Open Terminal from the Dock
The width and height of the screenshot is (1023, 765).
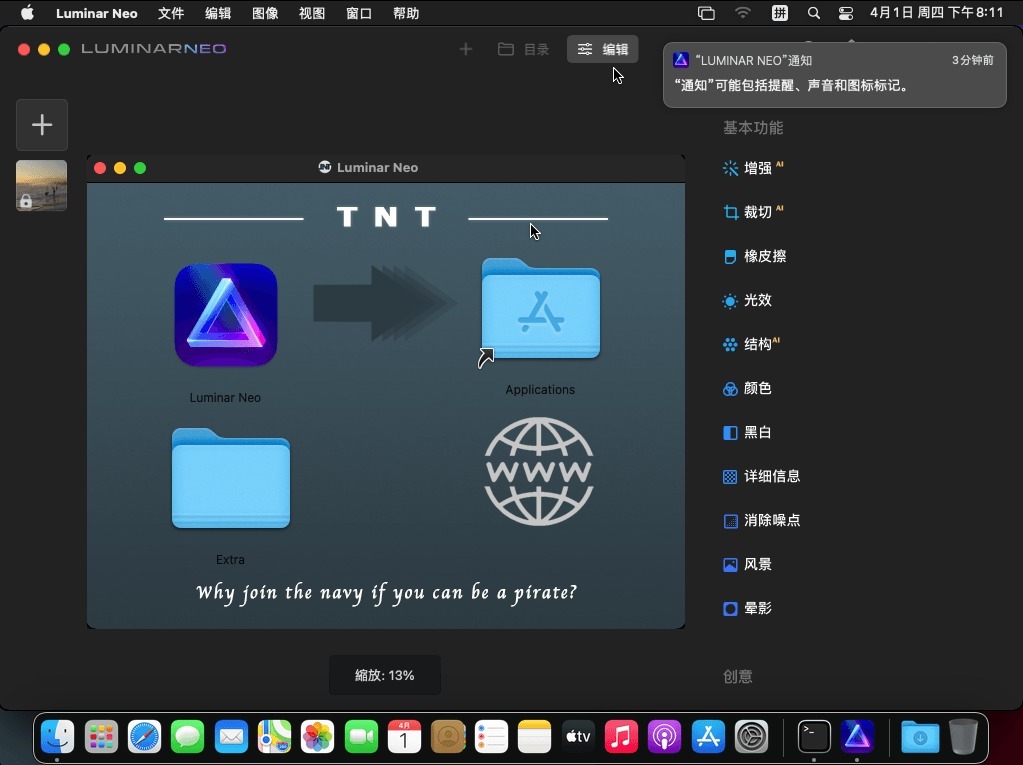(814, 737)
